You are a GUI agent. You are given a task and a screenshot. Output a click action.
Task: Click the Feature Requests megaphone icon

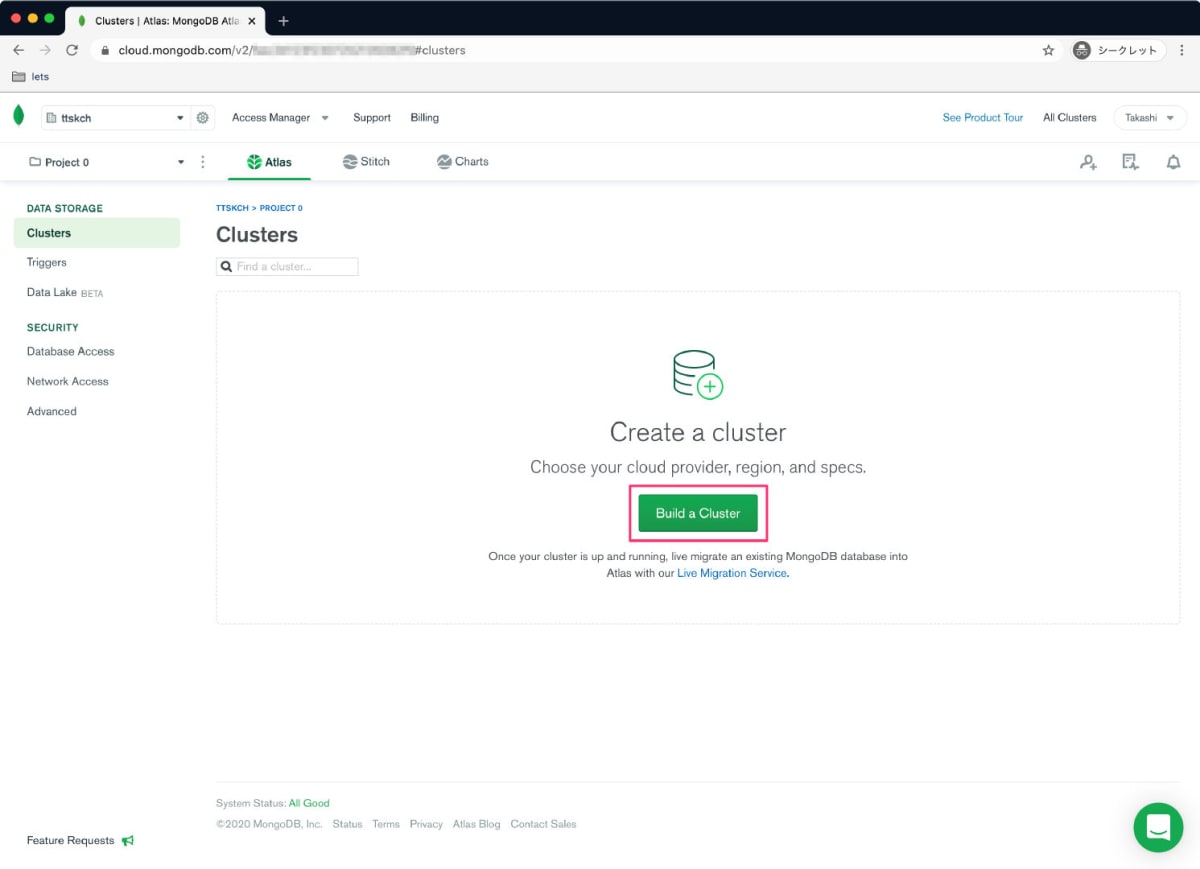pyautogui.click(x=128, y=841)
